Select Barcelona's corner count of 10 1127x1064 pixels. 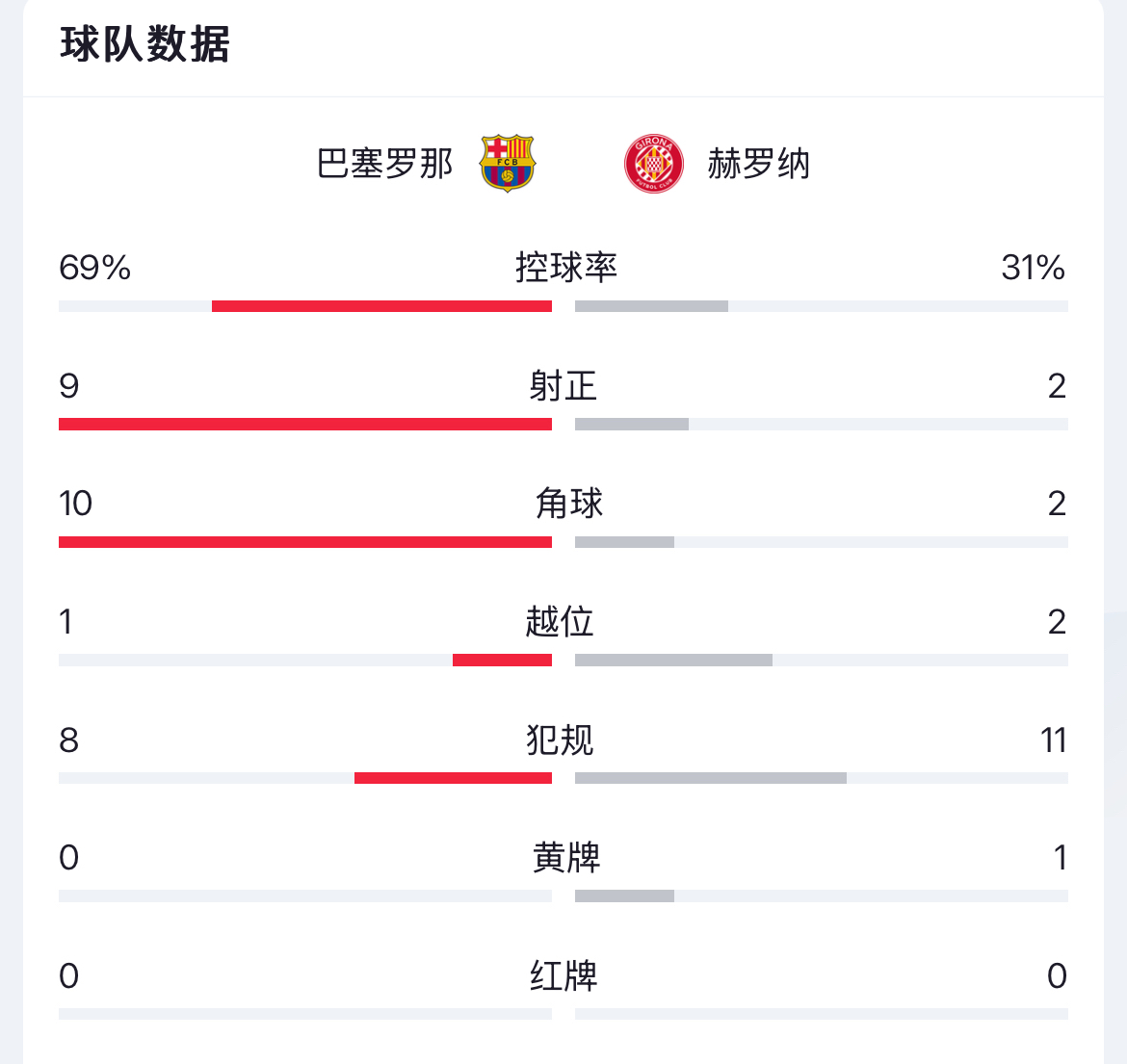point(74,505)
